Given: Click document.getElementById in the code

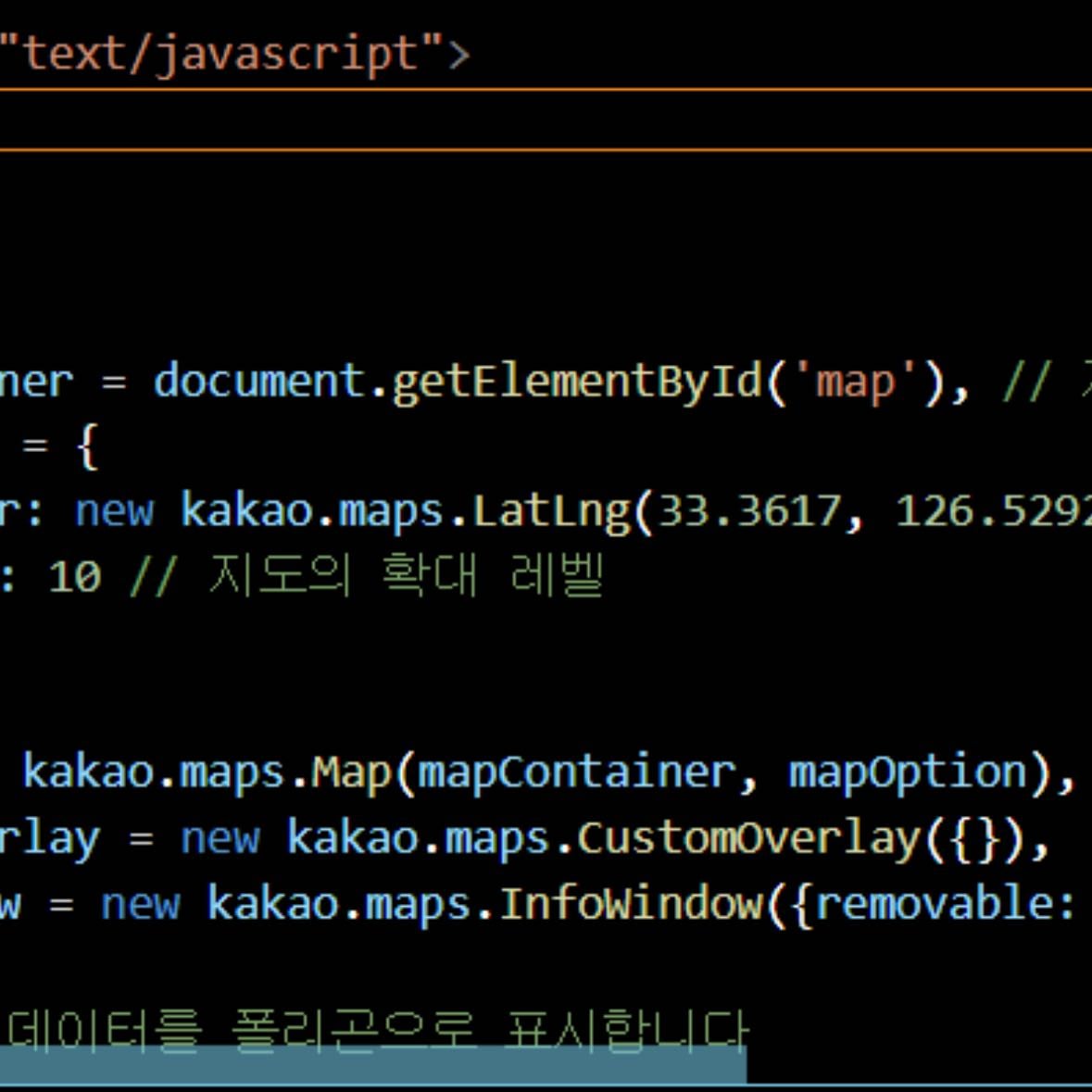Looking at the screenshot, I should pyautogui.click(x=458, y=383).
